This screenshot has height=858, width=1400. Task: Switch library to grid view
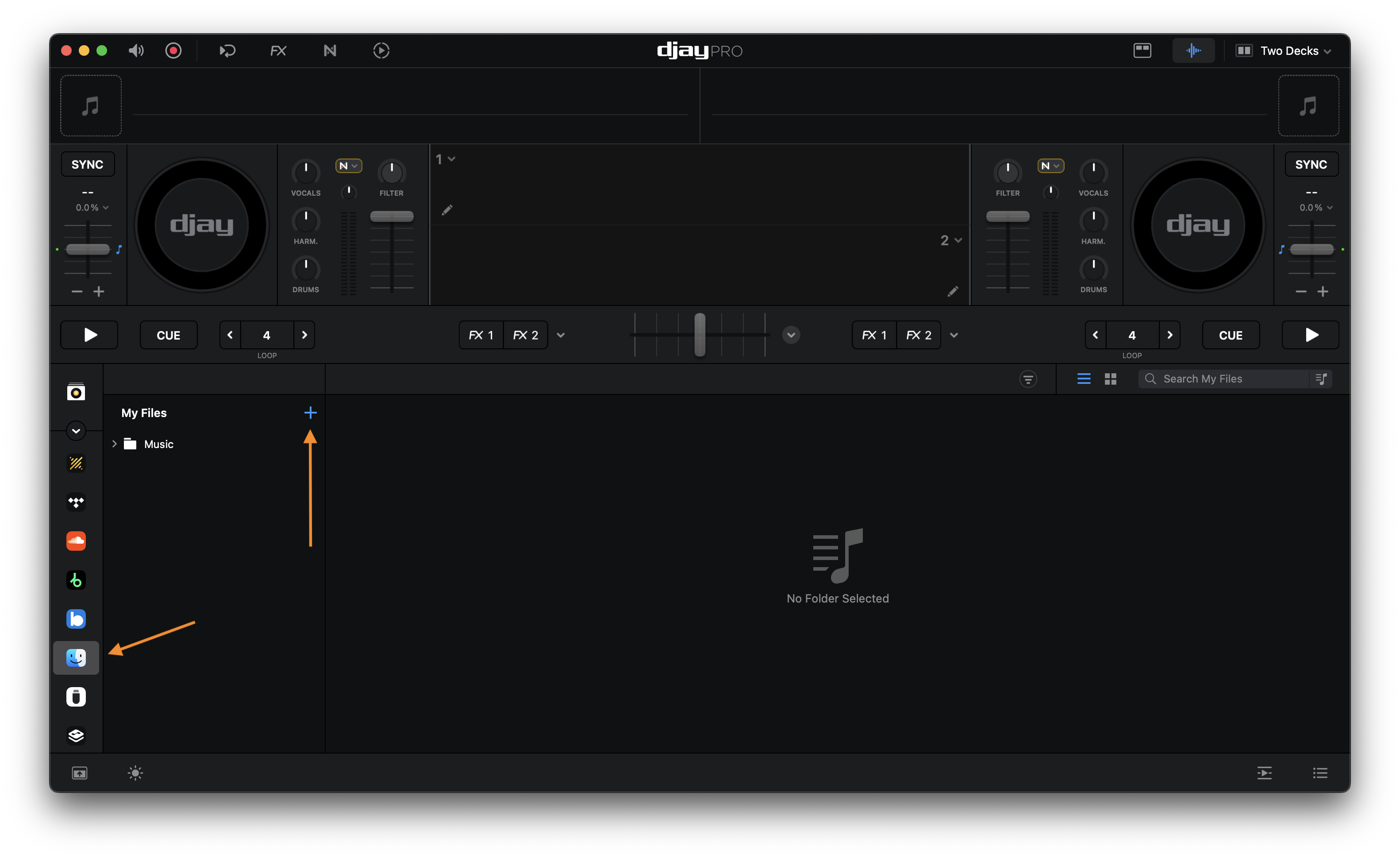pos(1110,379)
